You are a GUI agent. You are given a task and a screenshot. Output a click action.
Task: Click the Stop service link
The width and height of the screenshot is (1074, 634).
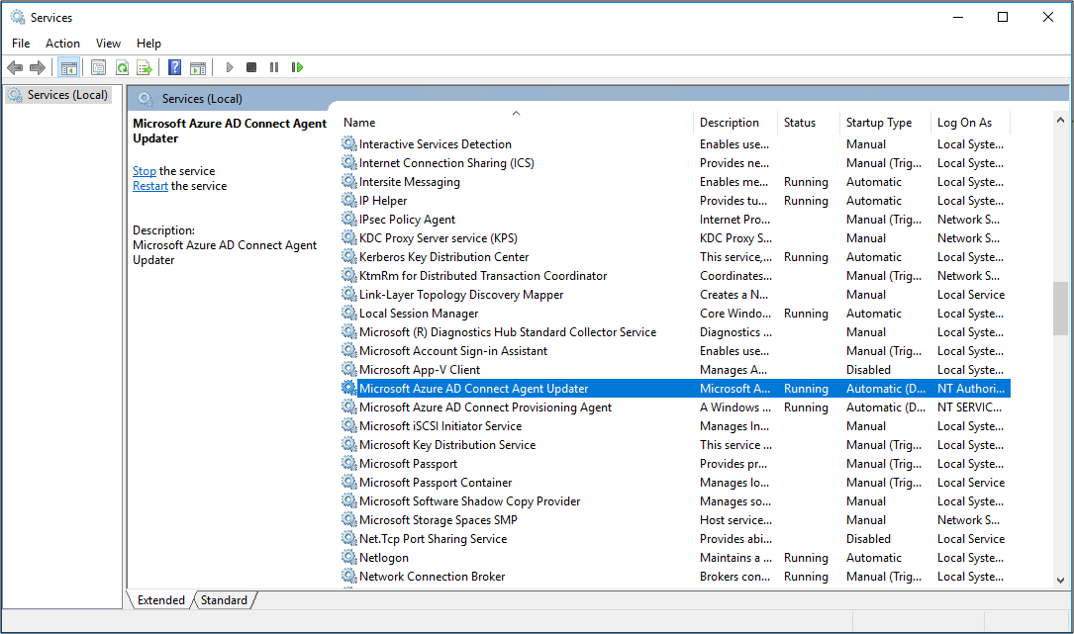tap(143, 171)
